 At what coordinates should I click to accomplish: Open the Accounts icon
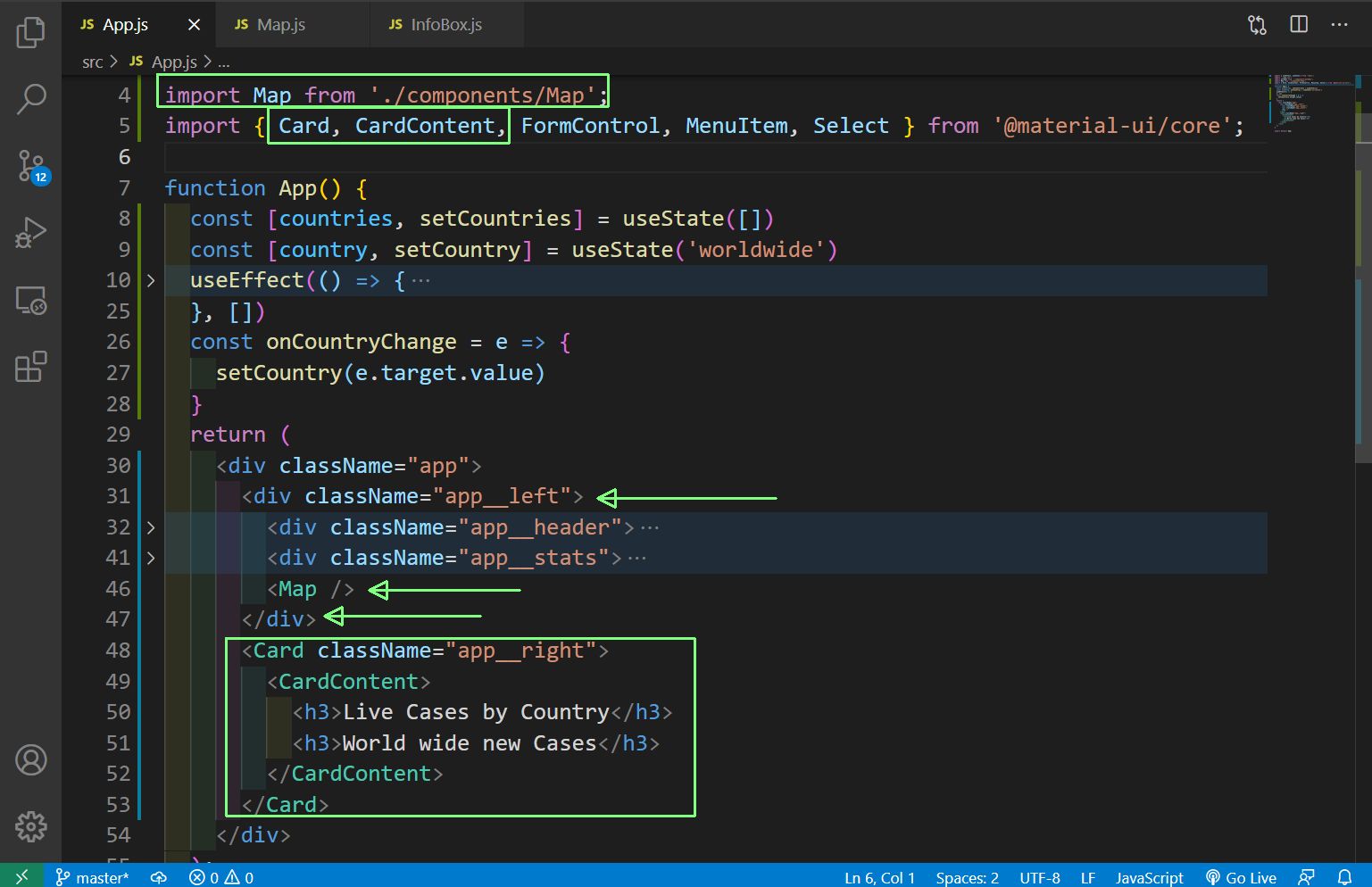tap(30, 760)
